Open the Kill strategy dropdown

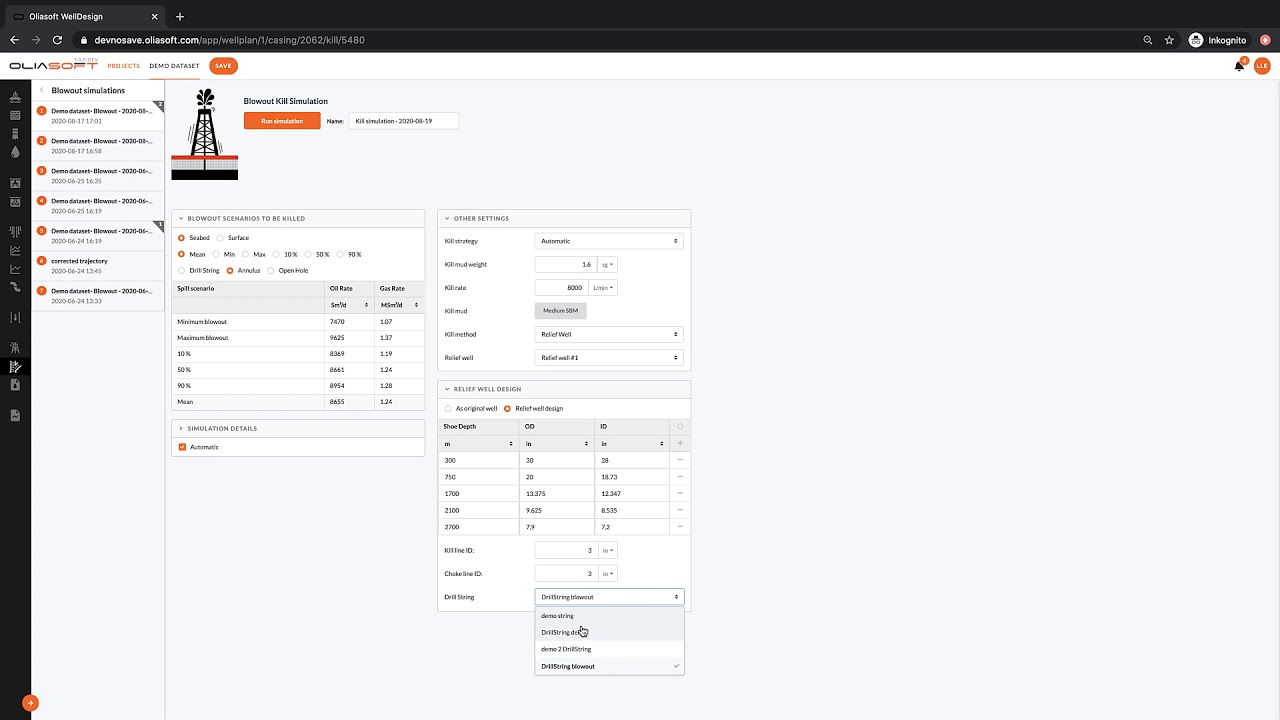coord(609,241)
